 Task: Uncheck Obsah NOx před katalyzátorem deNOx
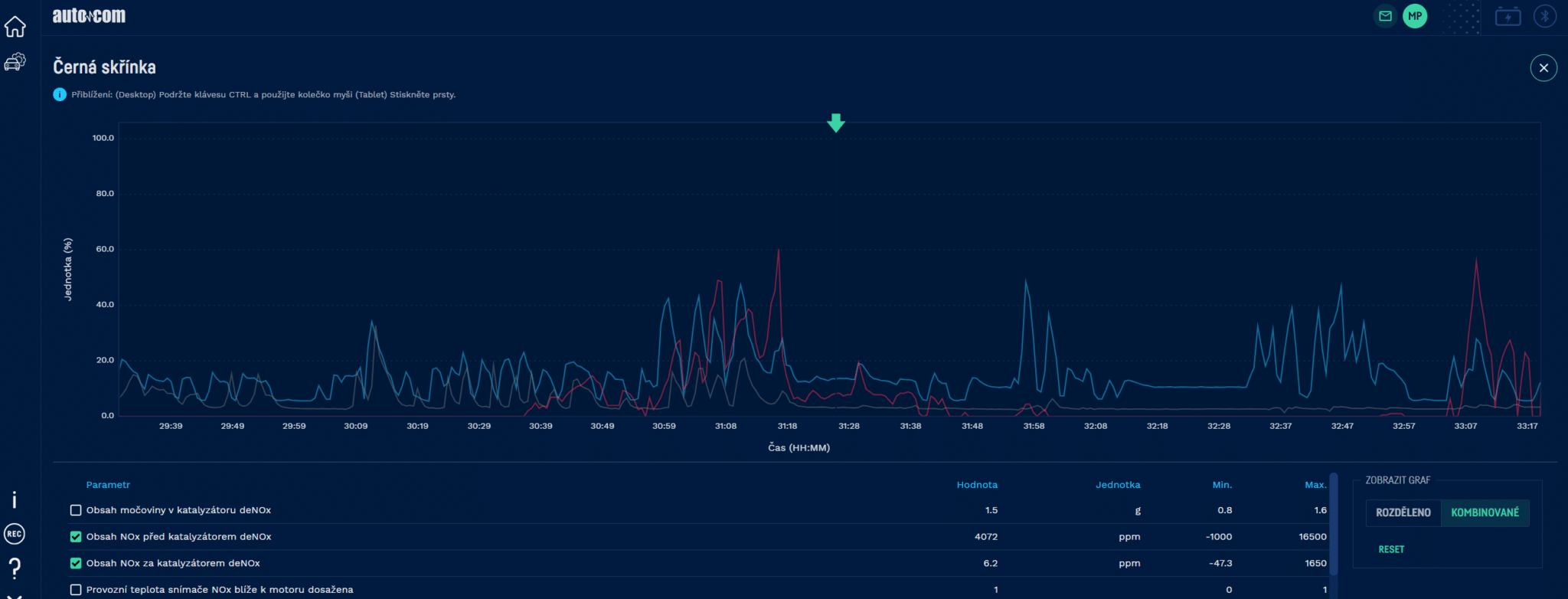click(x=76, y=537)
